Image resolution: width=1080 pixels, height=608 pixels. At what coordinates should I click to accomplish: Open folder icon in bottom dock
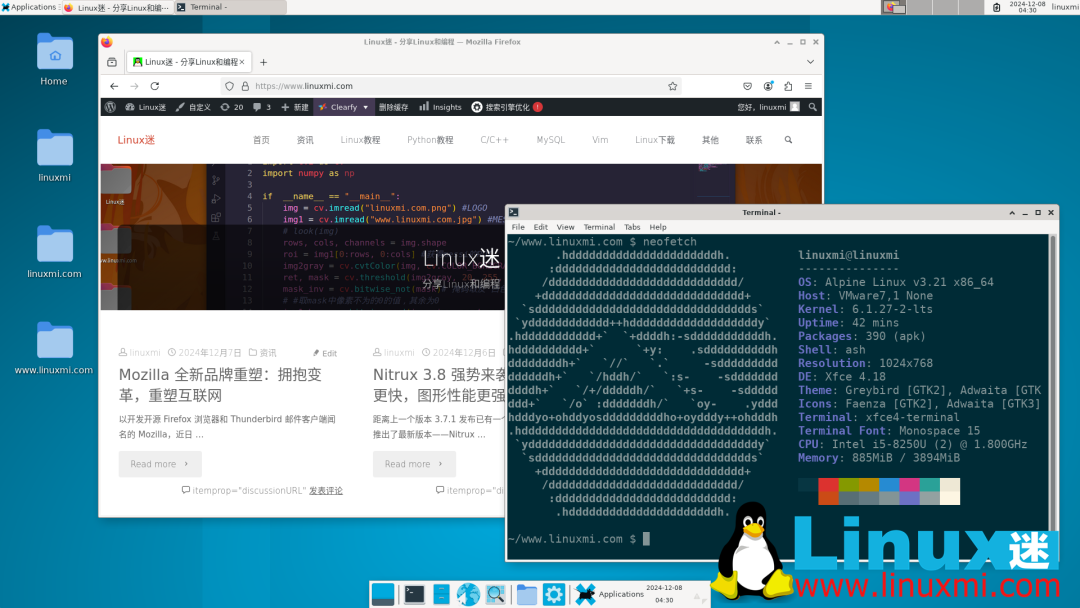pyautogui.click(x=527, y=594)
